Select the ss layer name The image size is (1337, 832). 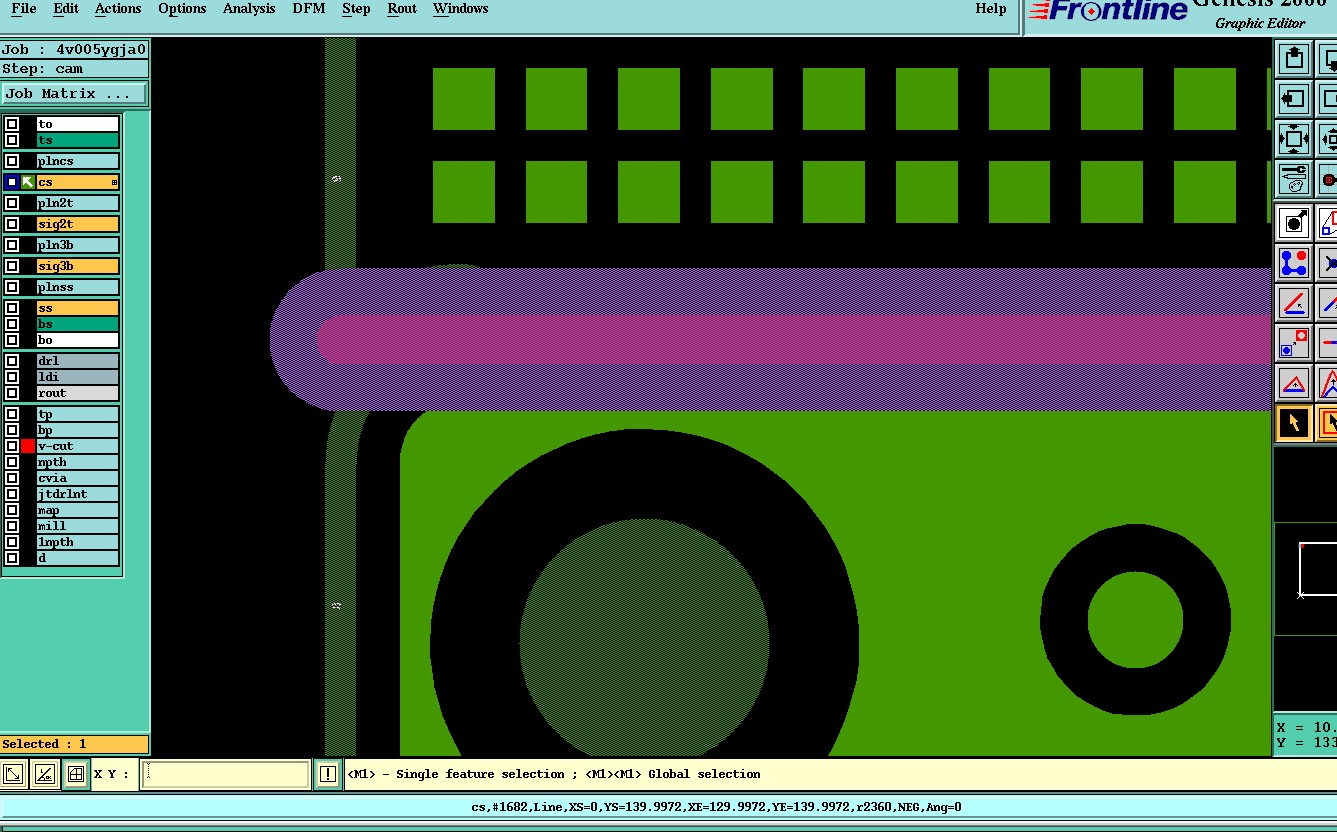click(78, 308)
